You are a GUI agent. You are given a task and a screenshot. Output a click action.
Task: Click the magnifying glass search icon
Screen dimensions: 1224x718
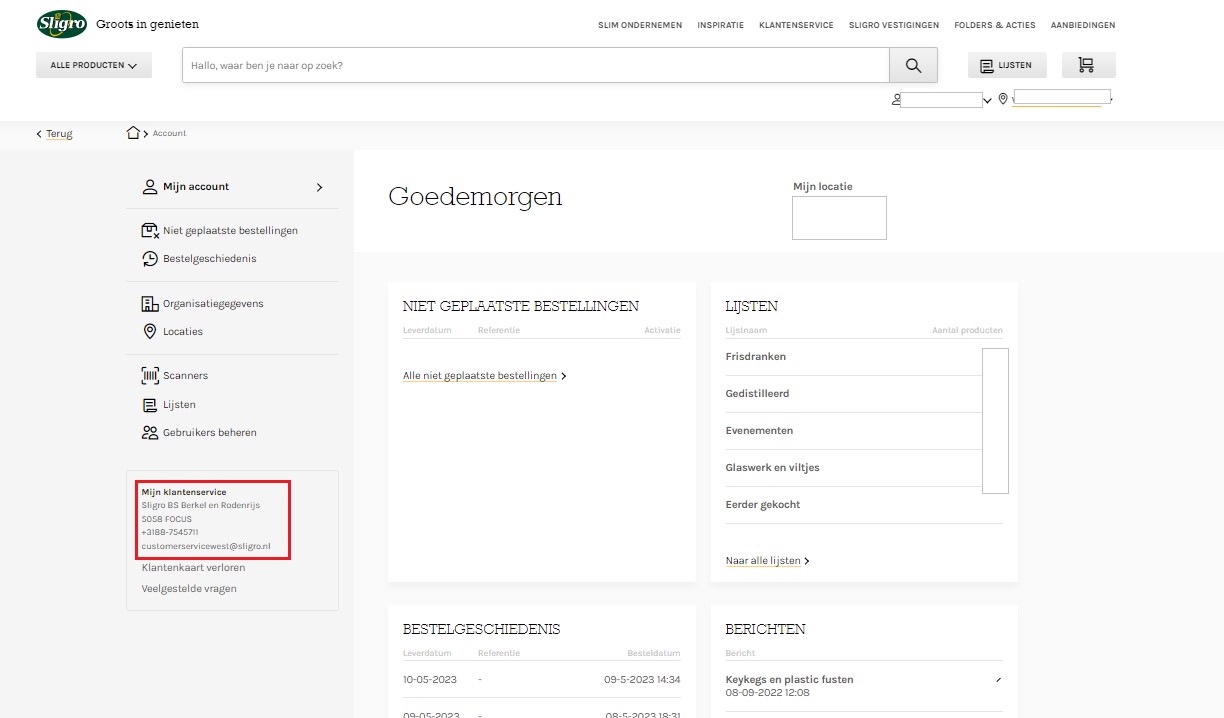click(x=913, y=66)
